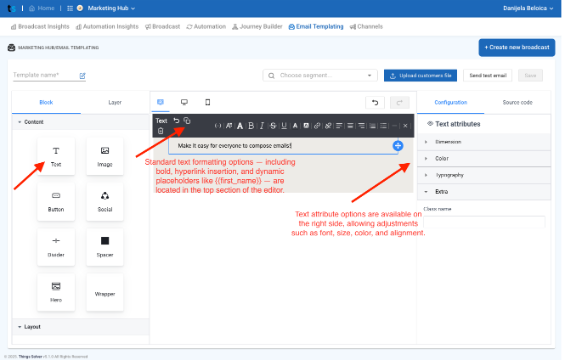Click the back arrow beside the Text label

[x=176, y=121]
